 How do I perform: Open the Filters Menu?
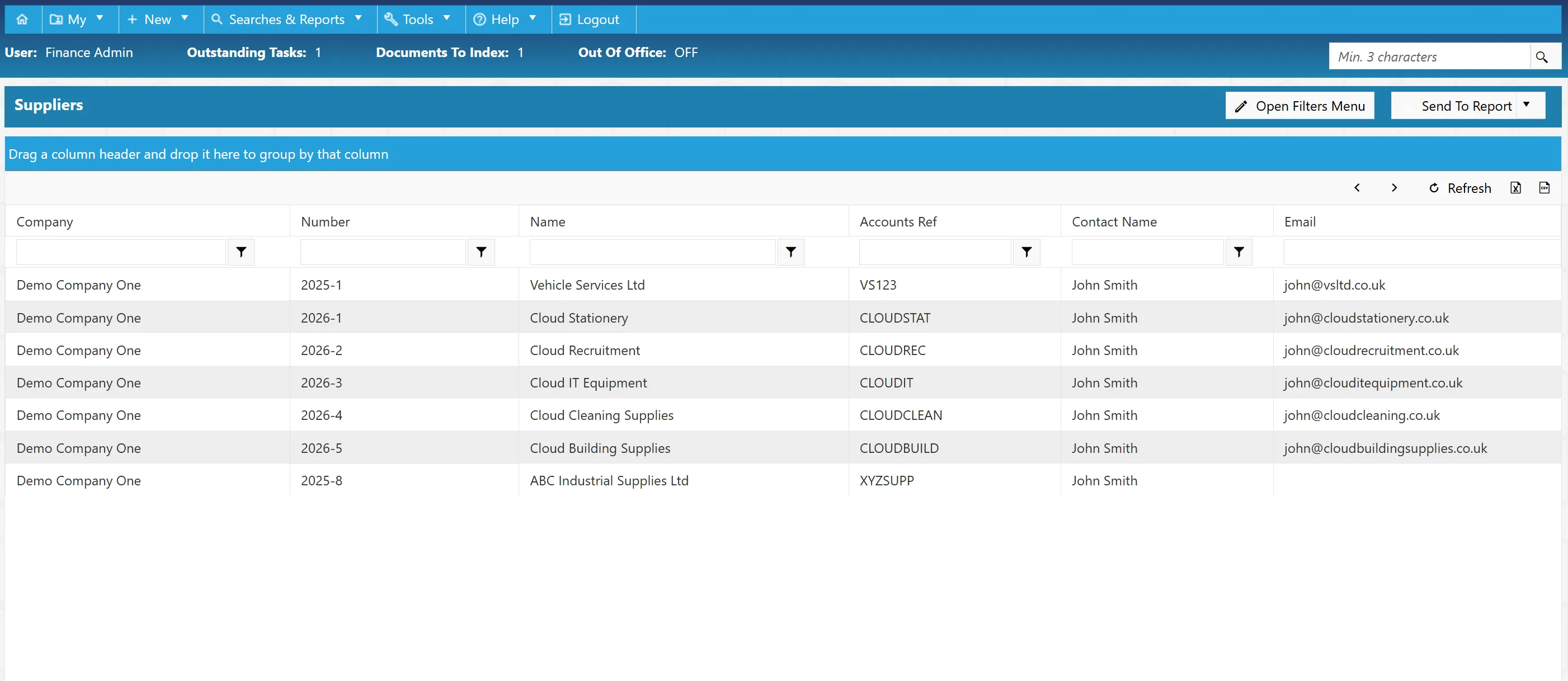click(1299, 106)
